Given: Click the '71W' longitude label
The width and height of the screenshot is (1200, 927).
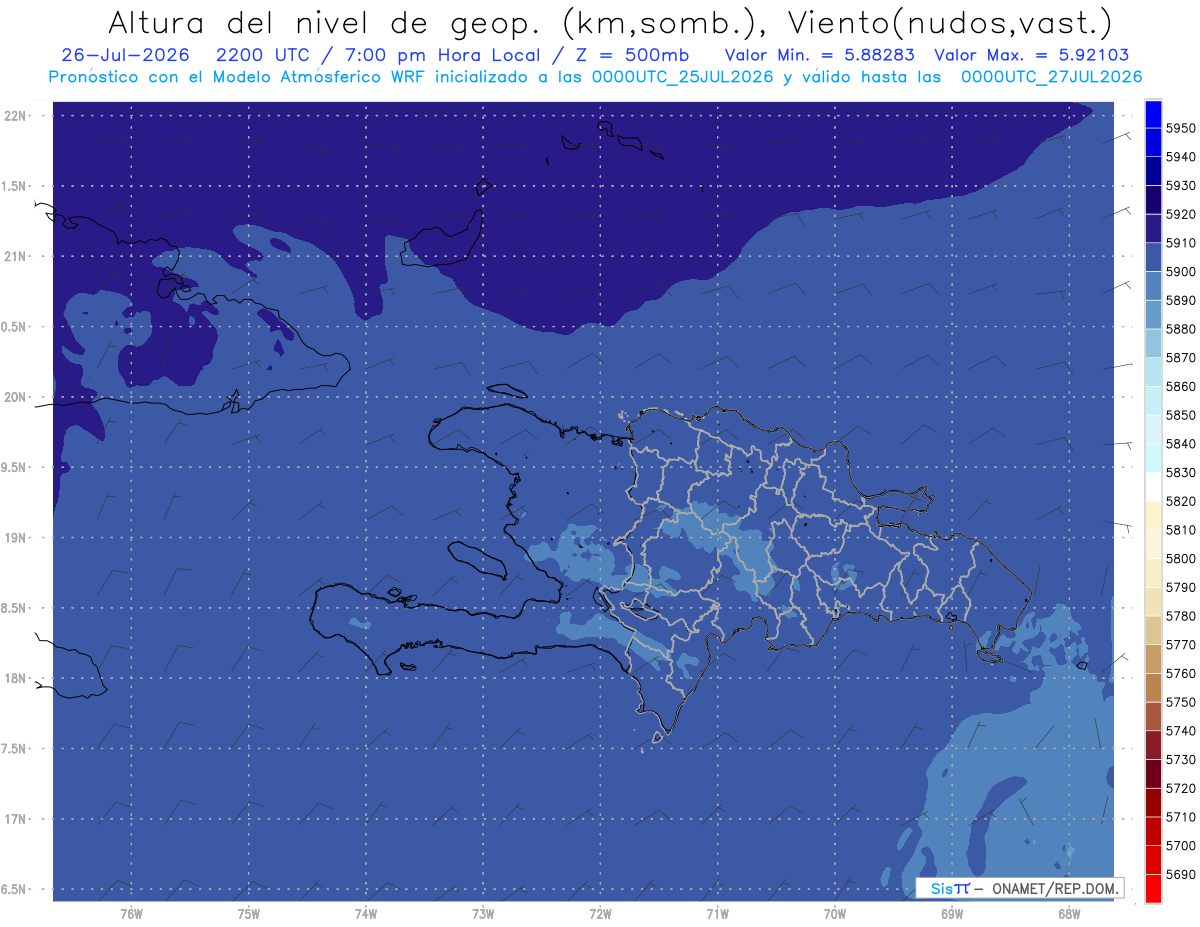Looking at the screenshot, I should pos(717,913).
